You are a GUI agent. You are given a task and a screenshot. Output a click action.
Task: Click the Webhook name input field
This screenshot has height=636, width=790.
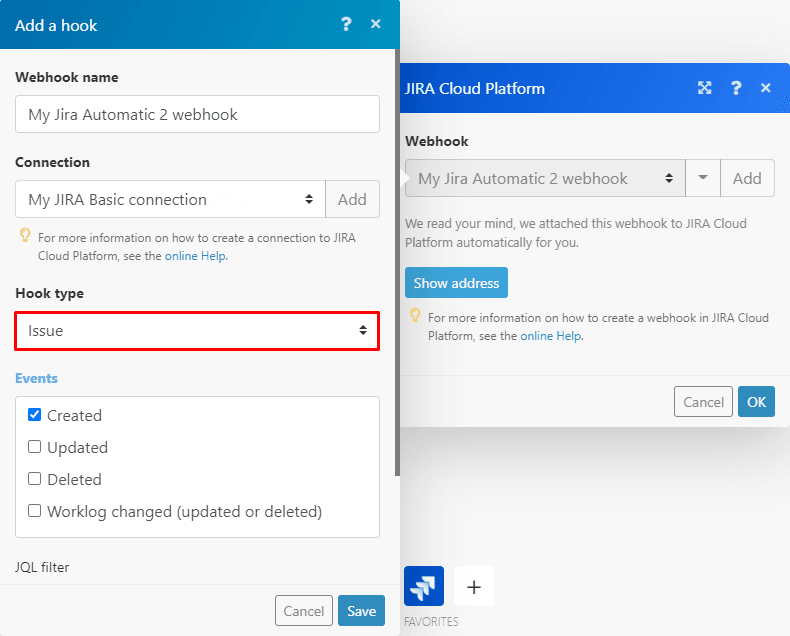pyautogui.click(x=197, y=114)
